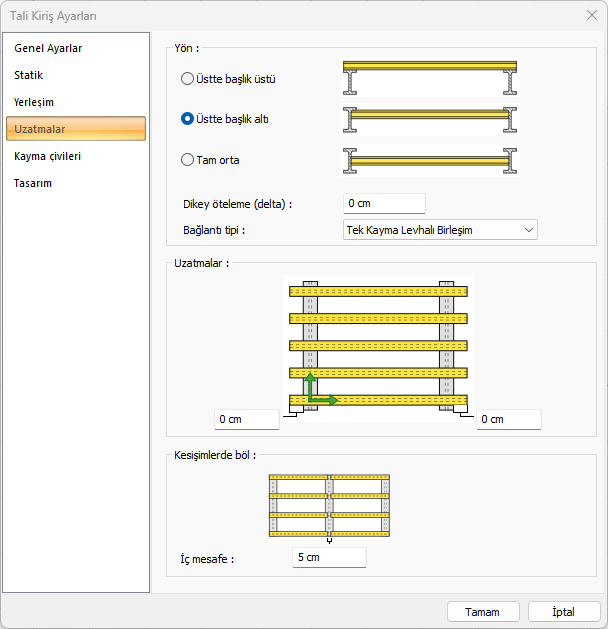Open the Kayma çivileri section
Screen dimensions: 608x629
click(x=48, y=156)
